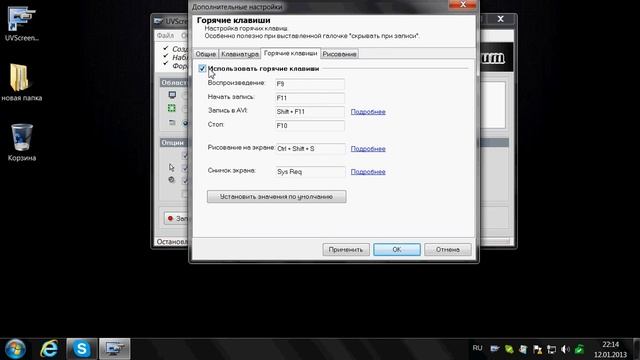Close the UVScreenCamera main window
This screenshot has height=360, width=640.
pos(500,19)
